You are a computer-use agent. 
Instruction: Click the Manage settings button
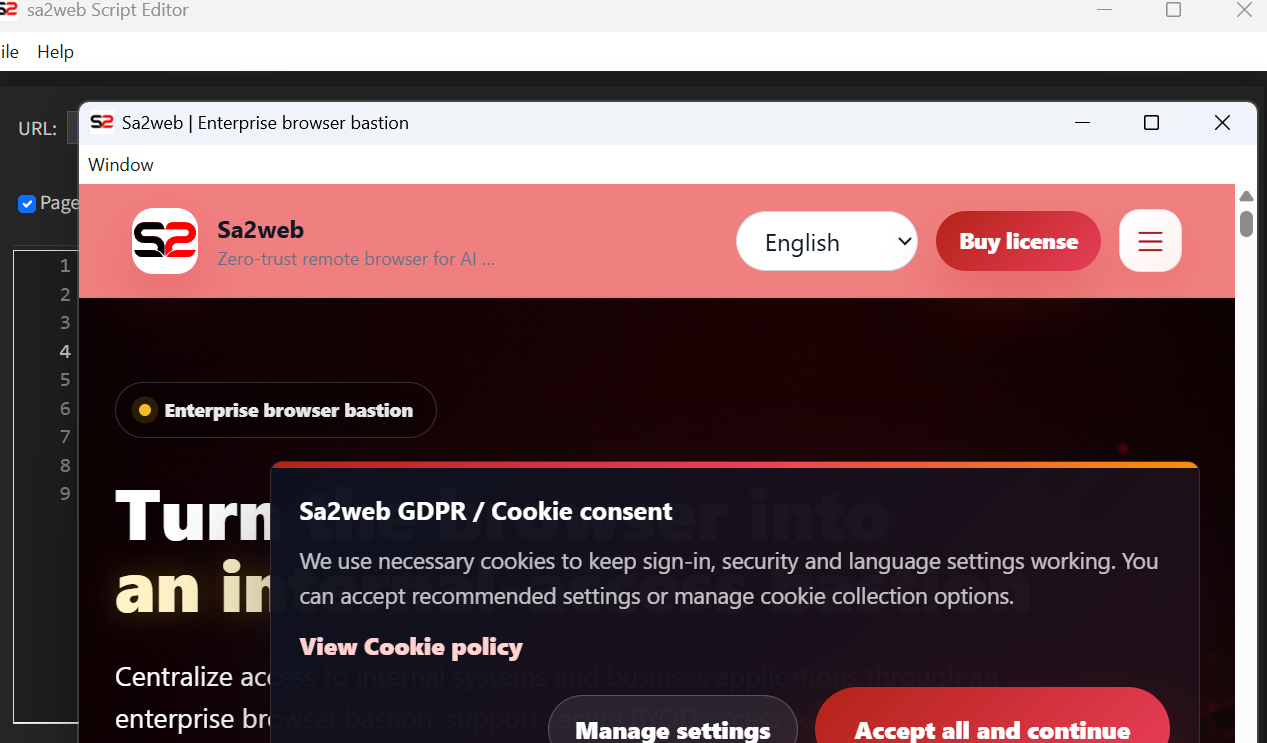pyautogui.click(x=673, y=720)
